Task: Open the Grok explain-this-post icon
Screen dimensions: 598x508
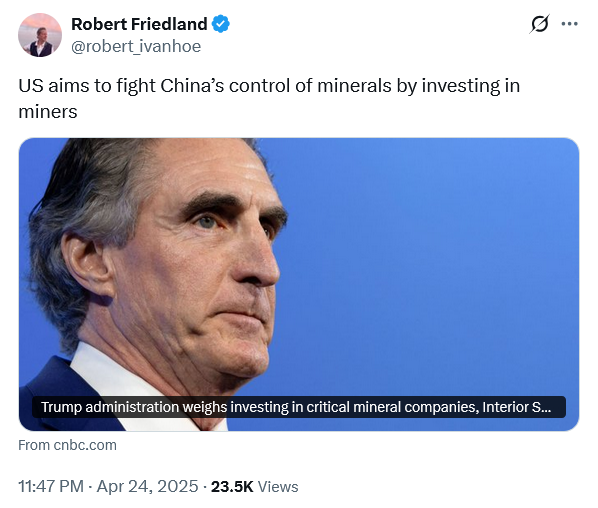Action: click(x=540, y=24)
